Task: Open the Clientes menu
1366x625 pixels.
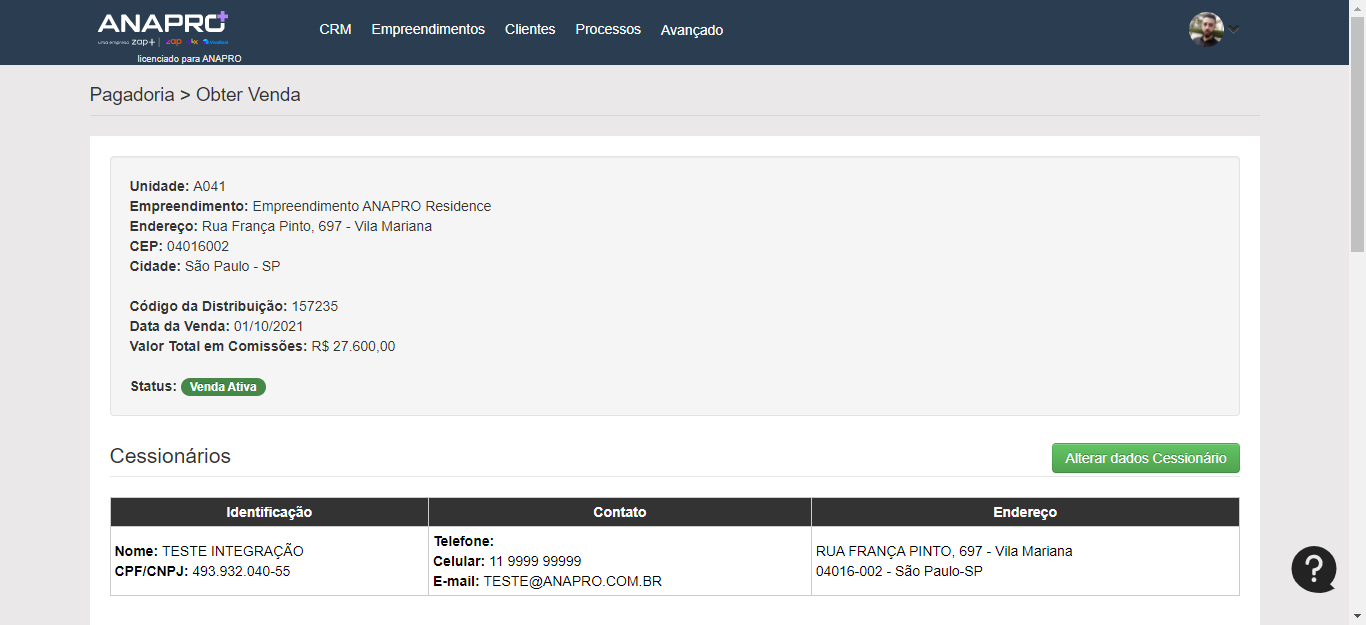Action: [530, 29]
